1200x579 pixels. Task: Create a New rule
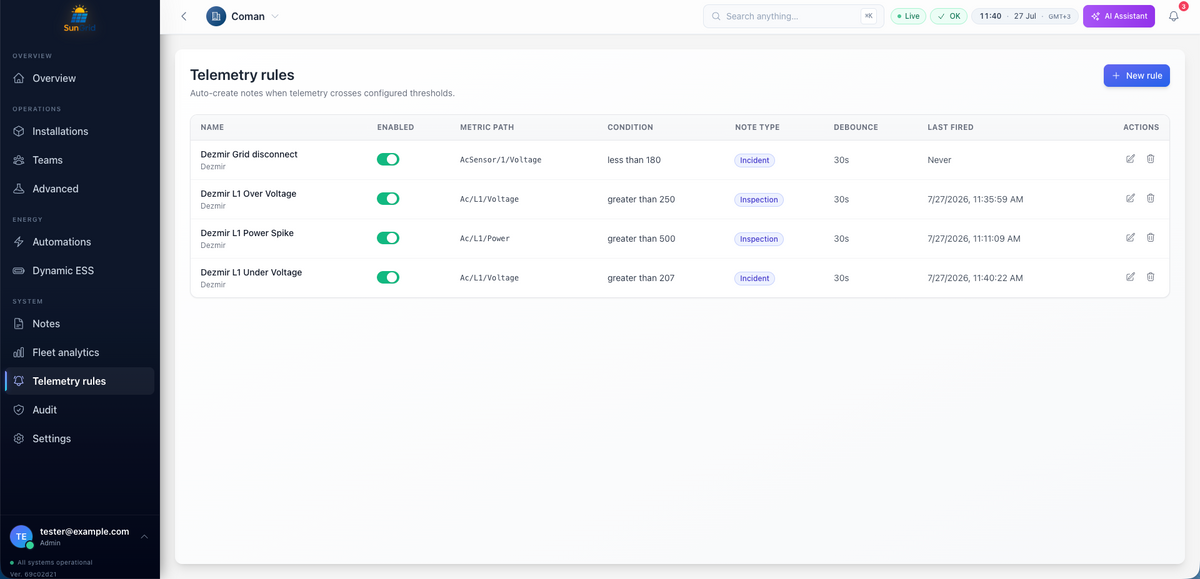click(x=1136, y=75)
